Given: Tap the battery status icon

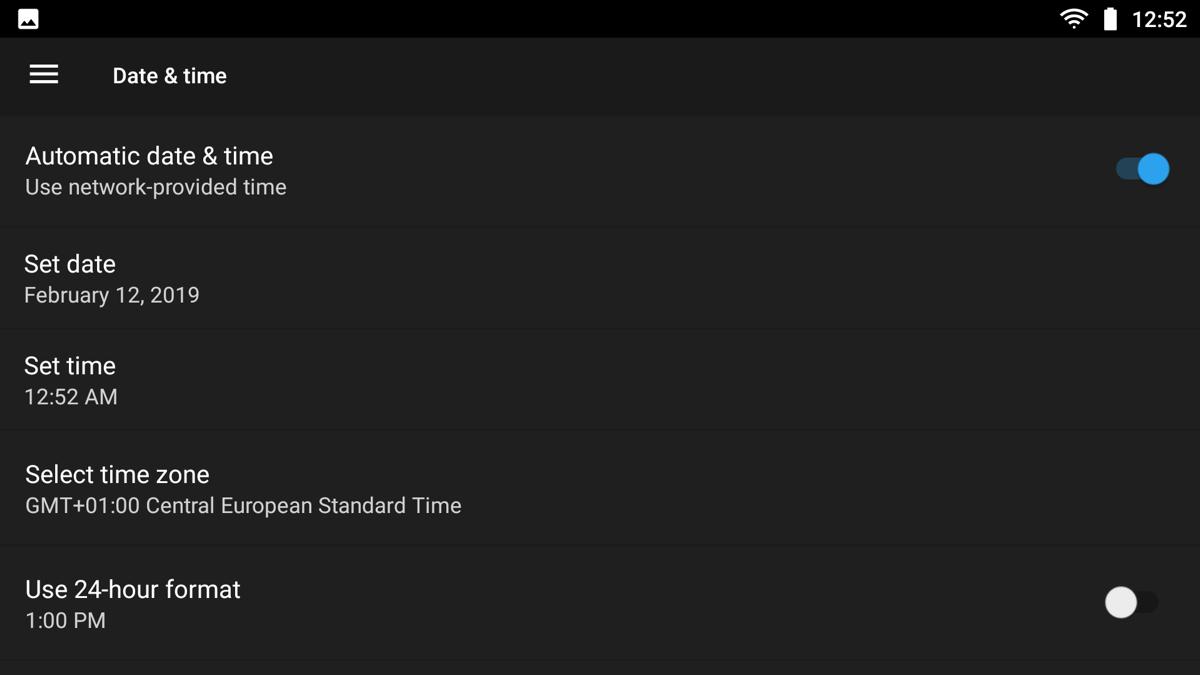Looking at the screenshot, I should click(1110, 19).
